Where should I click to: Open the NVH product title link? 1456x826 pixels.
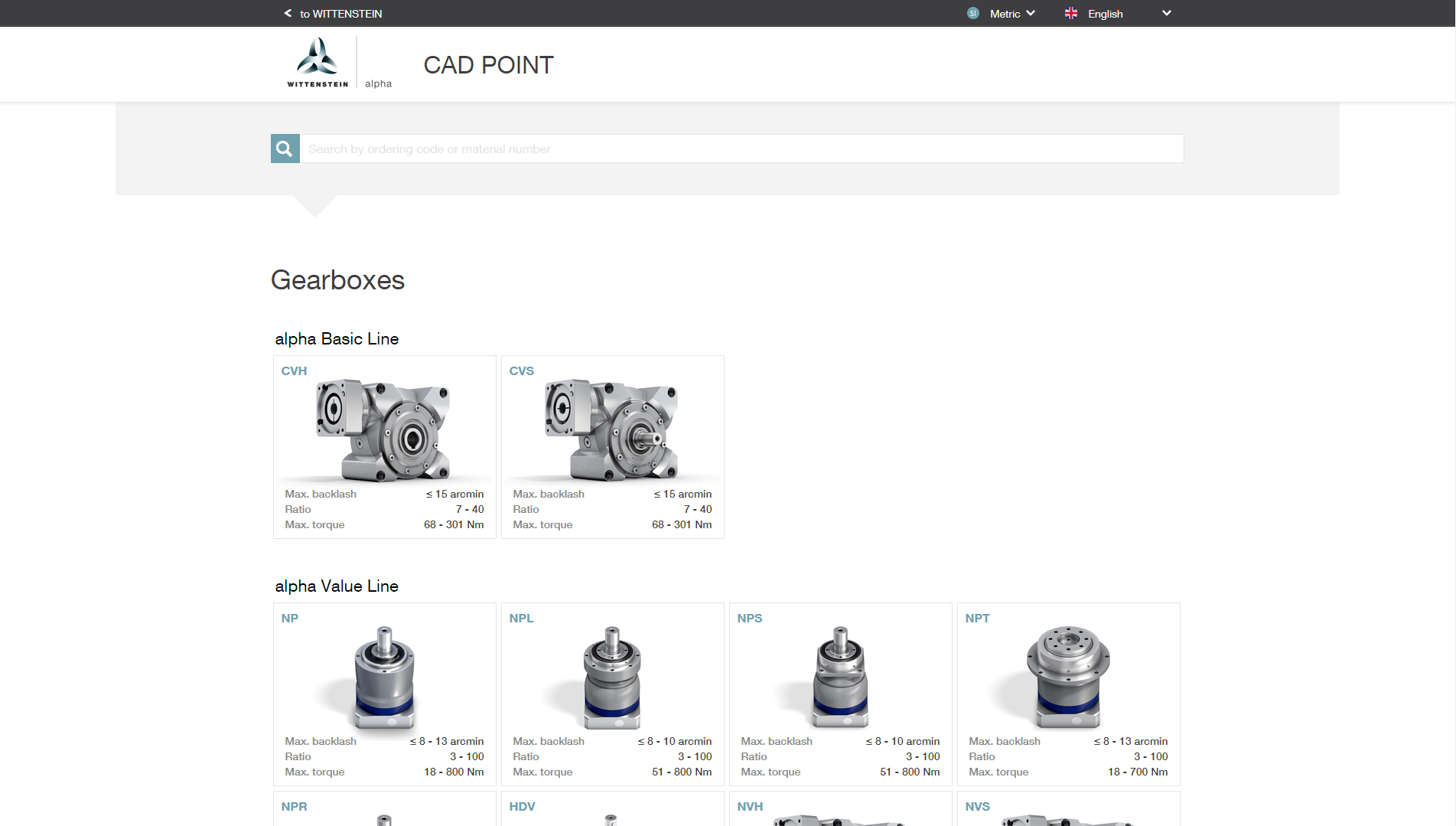[x=750, y=806]
